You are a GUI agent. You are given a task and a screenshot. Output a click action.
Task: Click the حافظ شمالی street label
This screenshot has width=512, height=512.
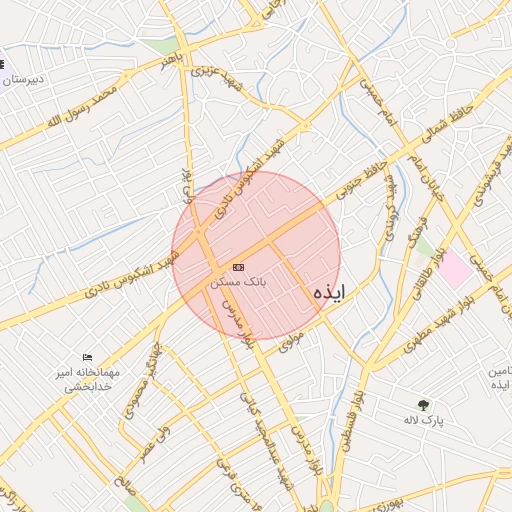(447, 124)
